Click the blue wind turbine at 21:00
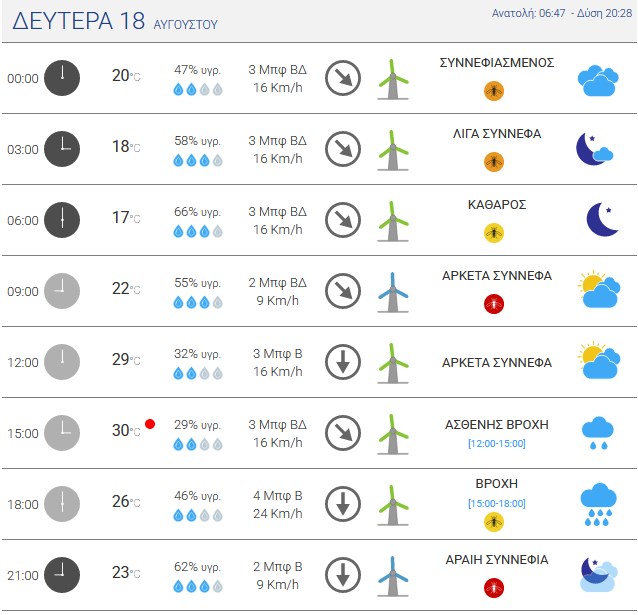 point(393,576)
